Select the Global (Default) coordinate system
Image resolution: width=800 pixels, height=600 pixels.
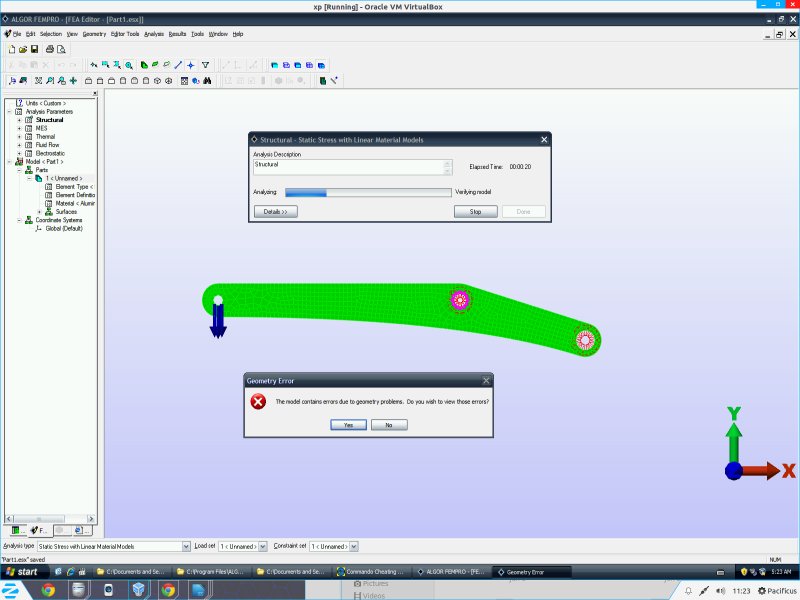click(x=64, y=229)
